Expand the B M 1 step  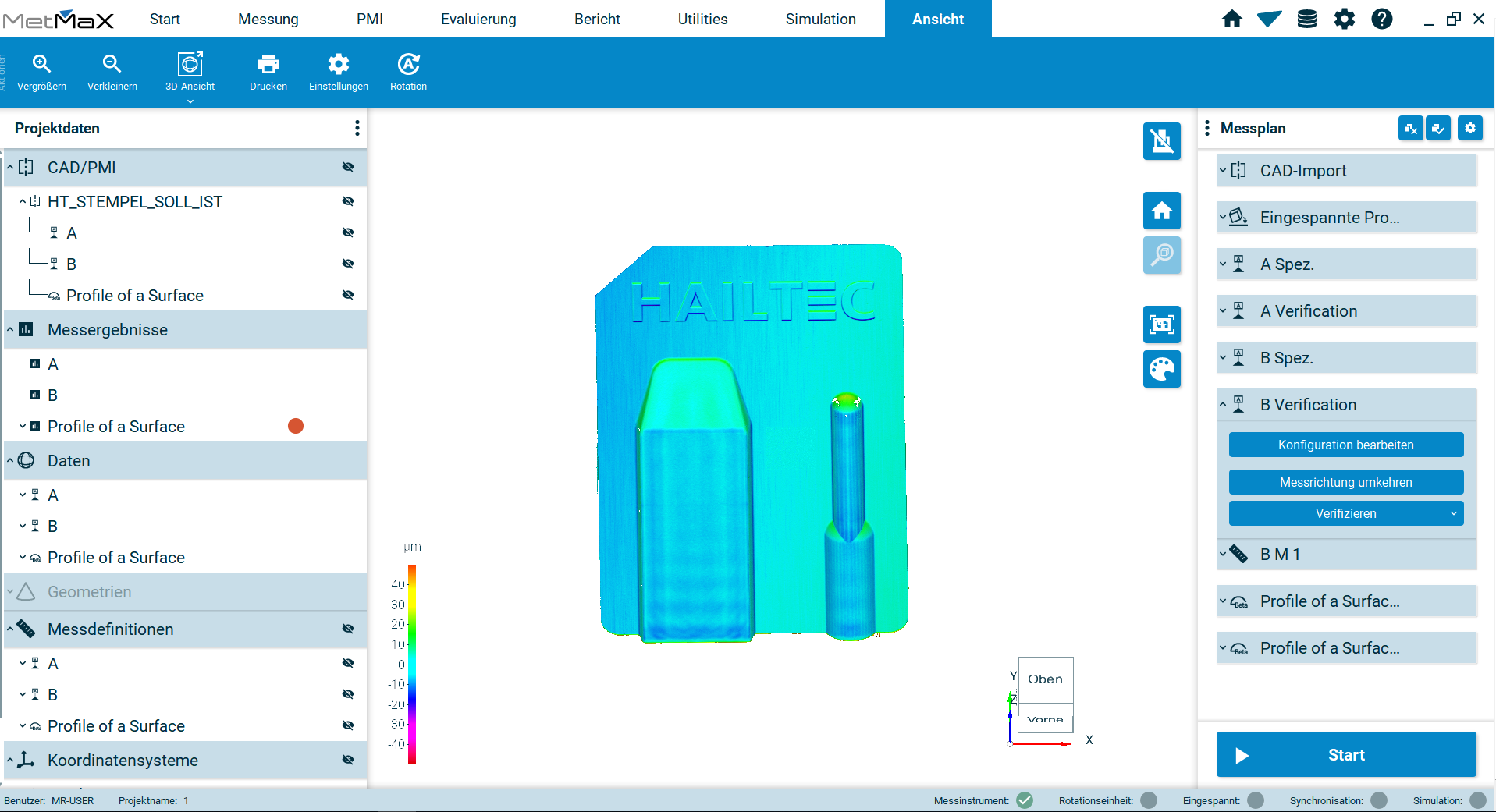click(x=1223, y=554)
